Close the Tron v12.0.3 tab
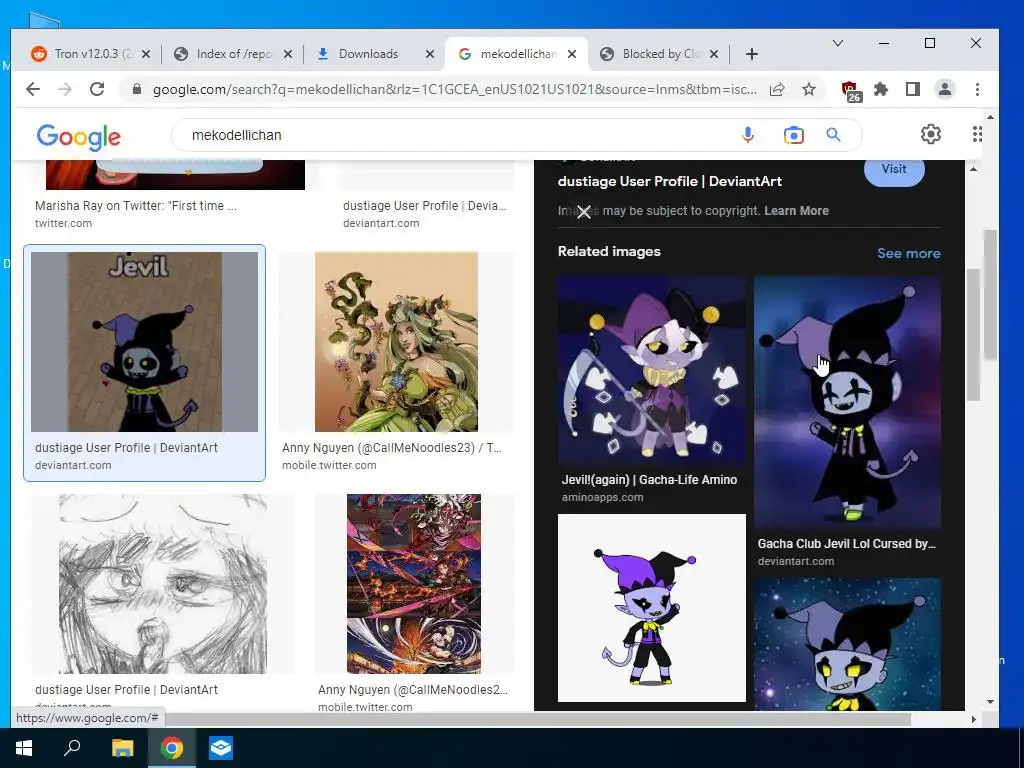The height and width of the screenshot is (768, 1024). pyautogui.click(x=146, y=54)
